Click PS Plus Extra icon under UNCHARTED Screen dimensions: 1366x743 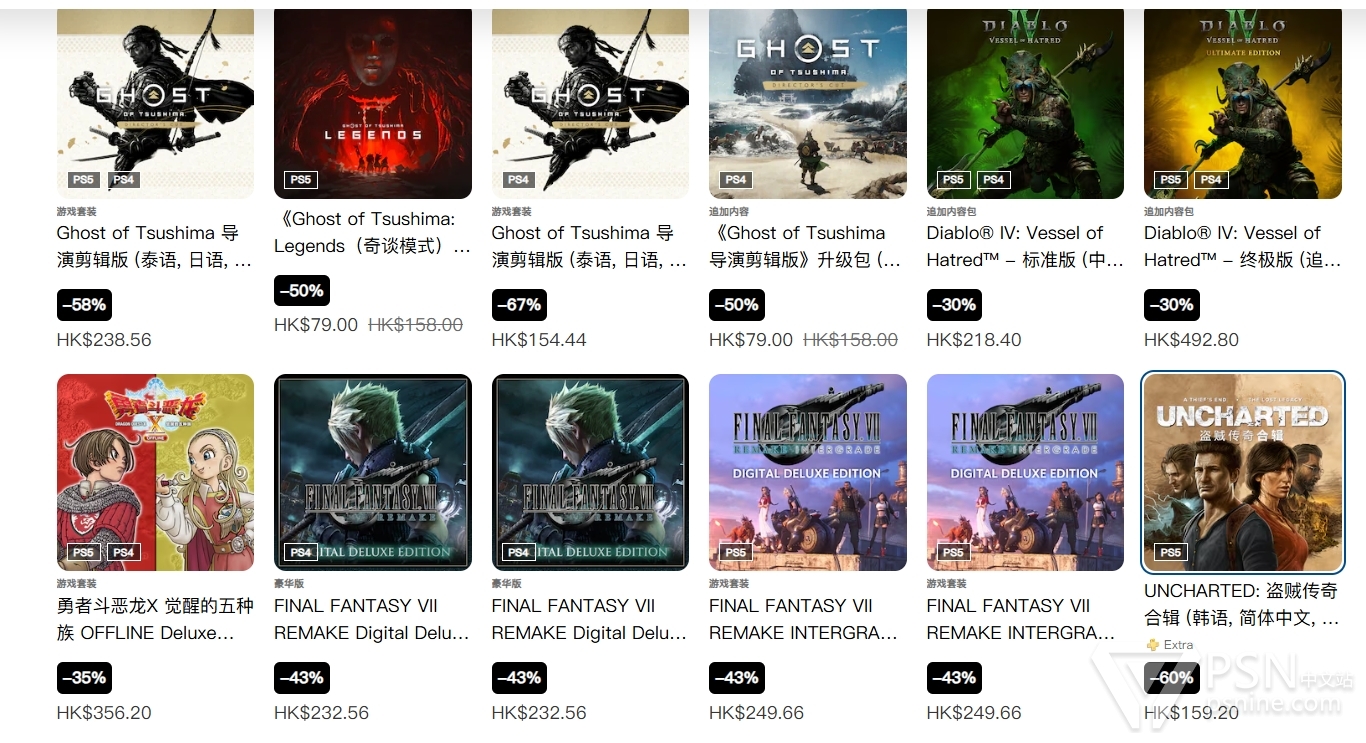pyautogui.click(x=1153, y=645)
